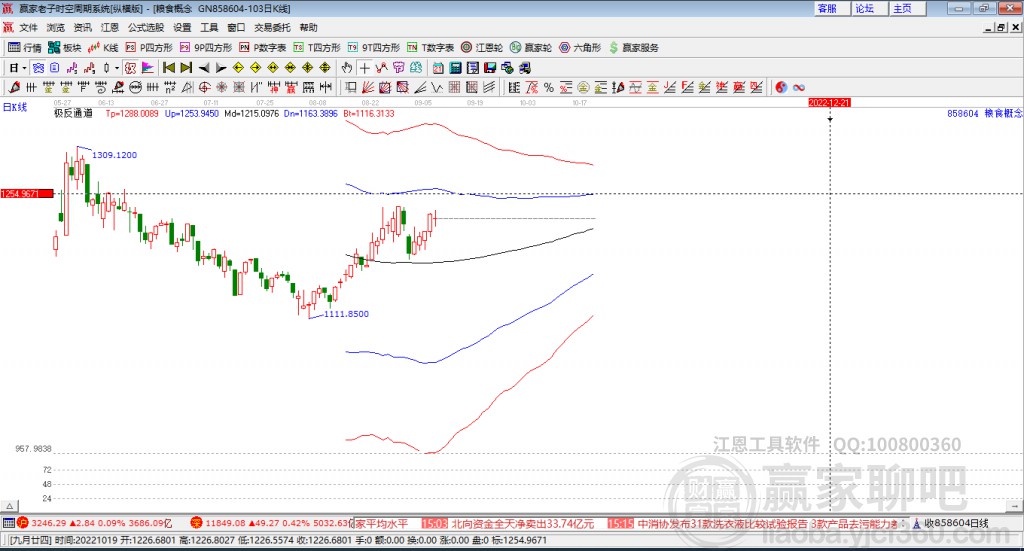Click the Bt=1116.3133 indicator value
The width and height of the screenshot is (1024, 551).
tap(369, 114)
